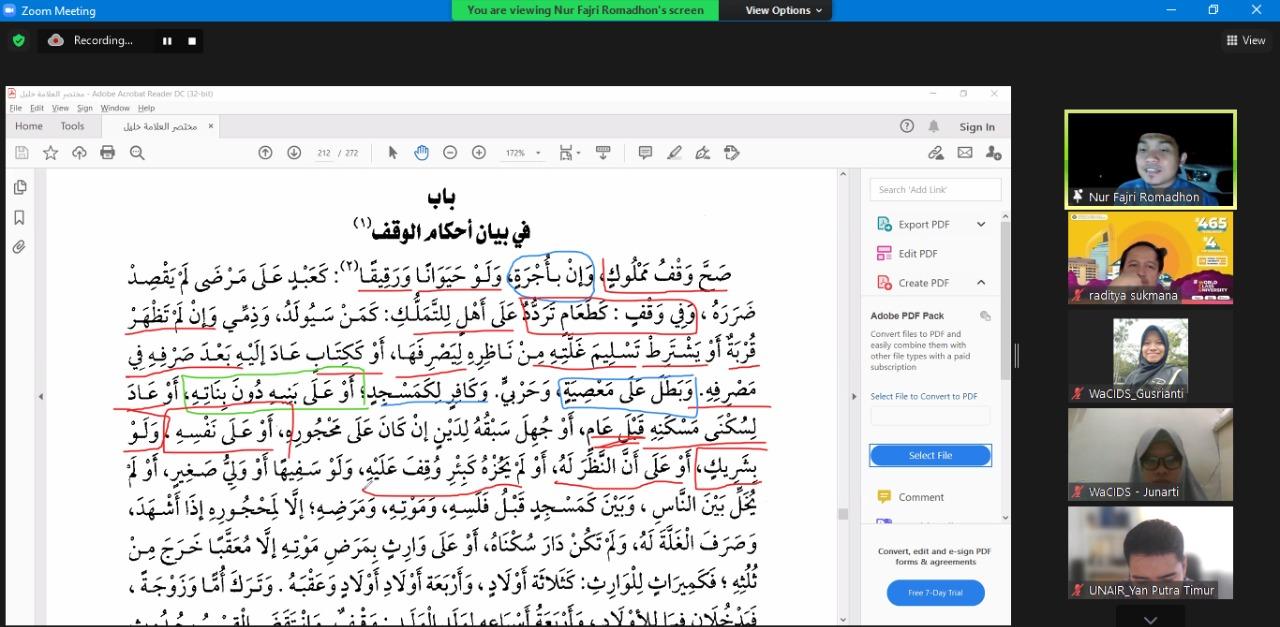Switch to the Tools tab

[72, 126]
